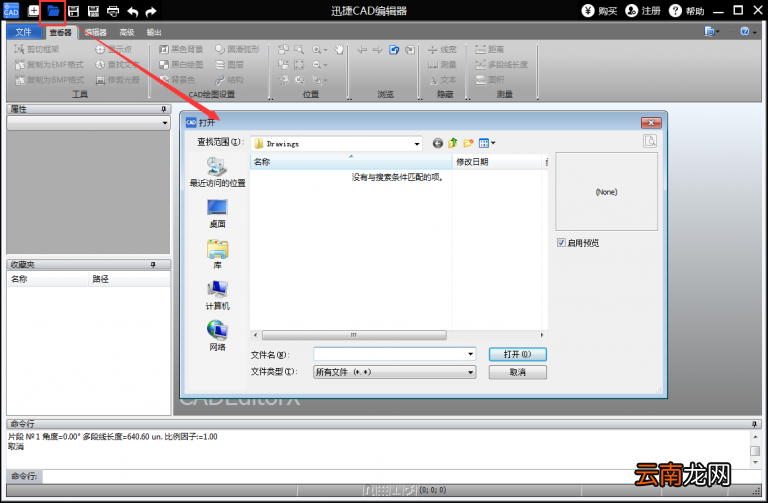Toggle the 黑白绘图 black-white drawing option
The width and height of the screenshot is (768, 503).
pos(181,65)
